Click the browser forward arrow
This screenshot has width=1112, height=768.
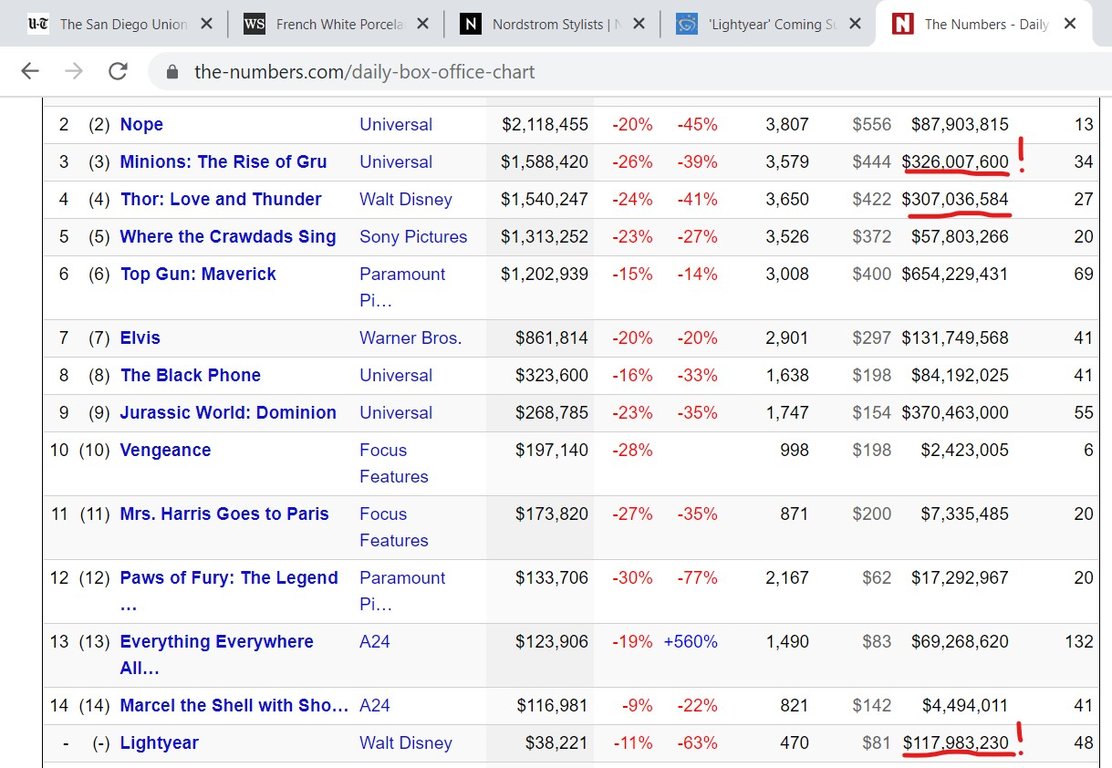click(73, 71)
